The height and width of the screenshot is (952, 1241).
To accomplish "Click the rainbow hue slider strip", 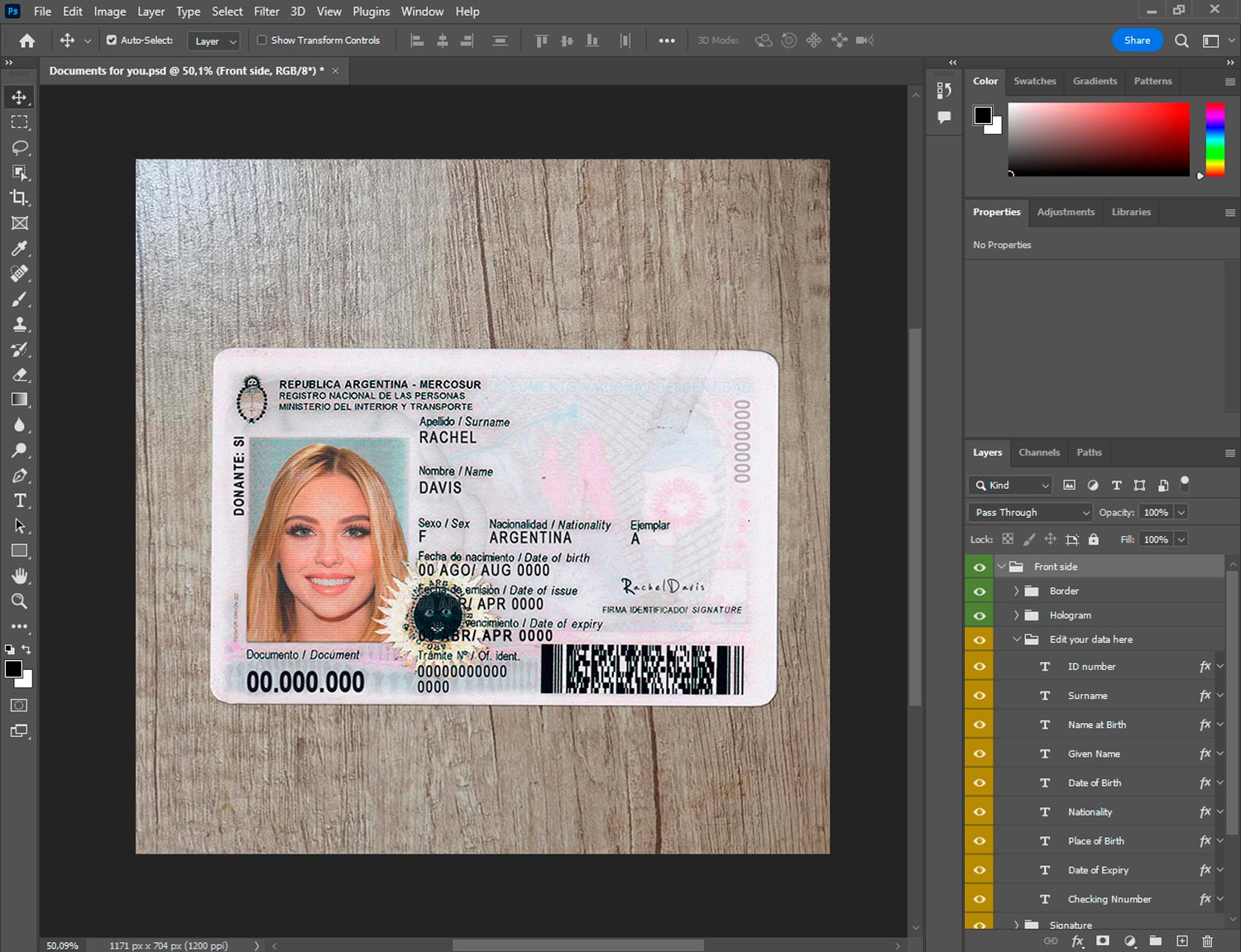I will [x=1215, y=139].
